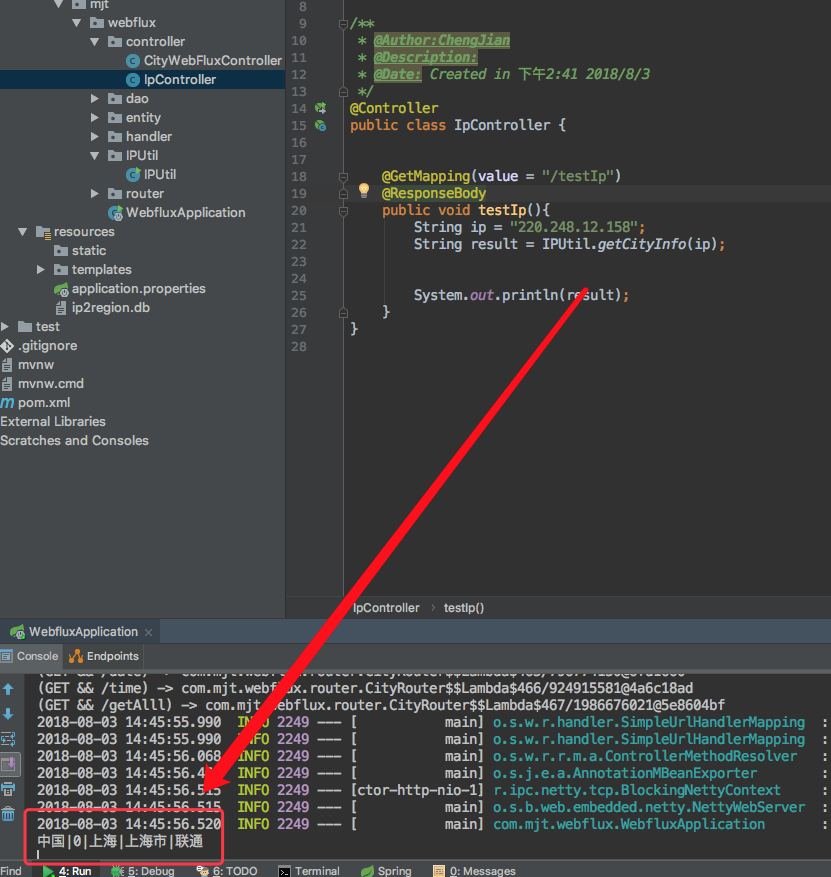Open the 6: TODO tool window
Screen dimensions: 831x877
[227, 871]
